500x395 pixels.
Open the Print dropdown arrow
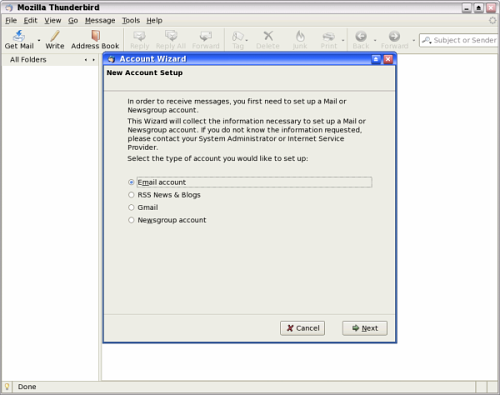tap(343, 40)
